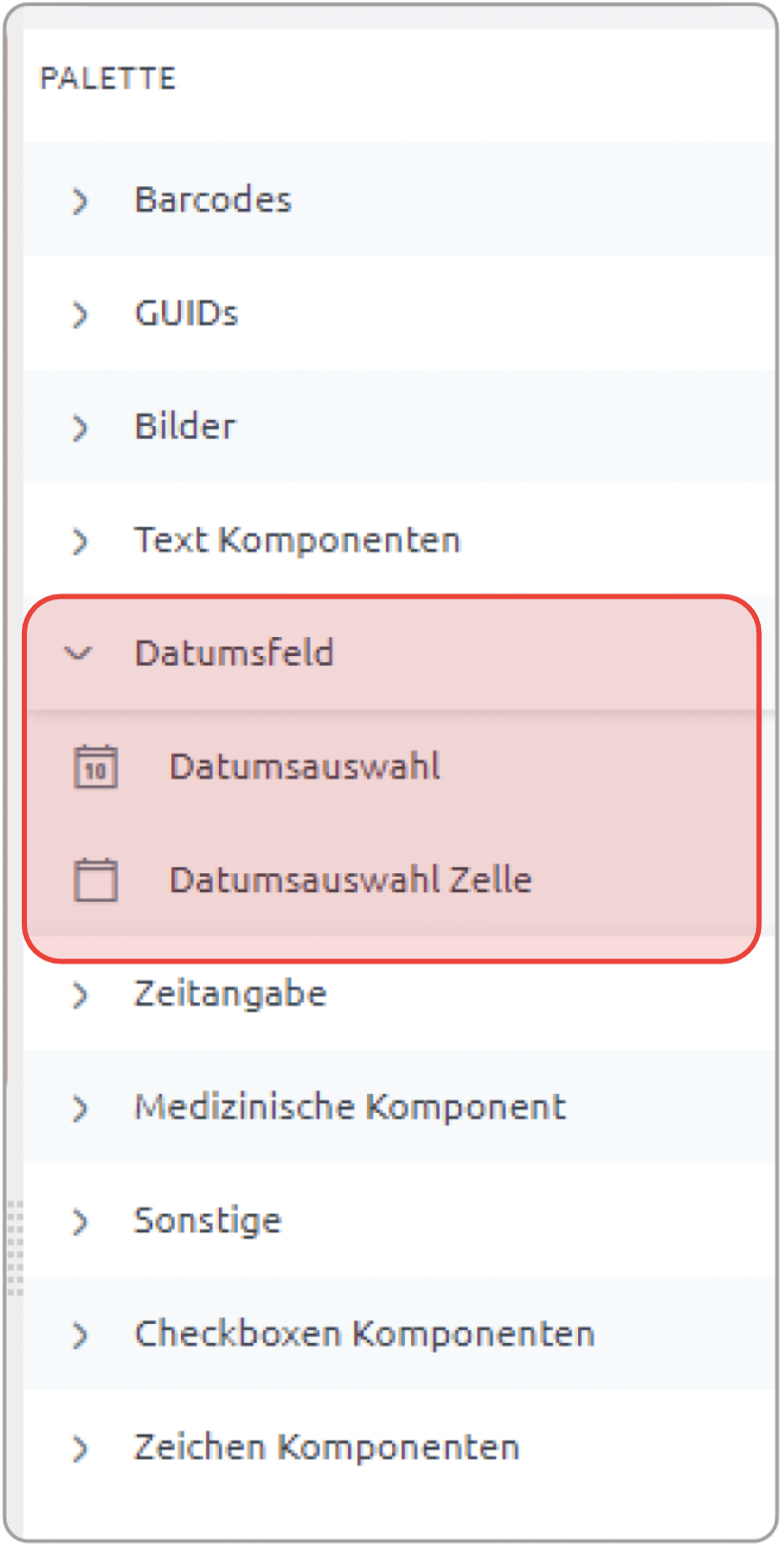784x1549 pixels.
Task: Click the Datumsauswahl calendar icon
Action: tap(97, 768)
